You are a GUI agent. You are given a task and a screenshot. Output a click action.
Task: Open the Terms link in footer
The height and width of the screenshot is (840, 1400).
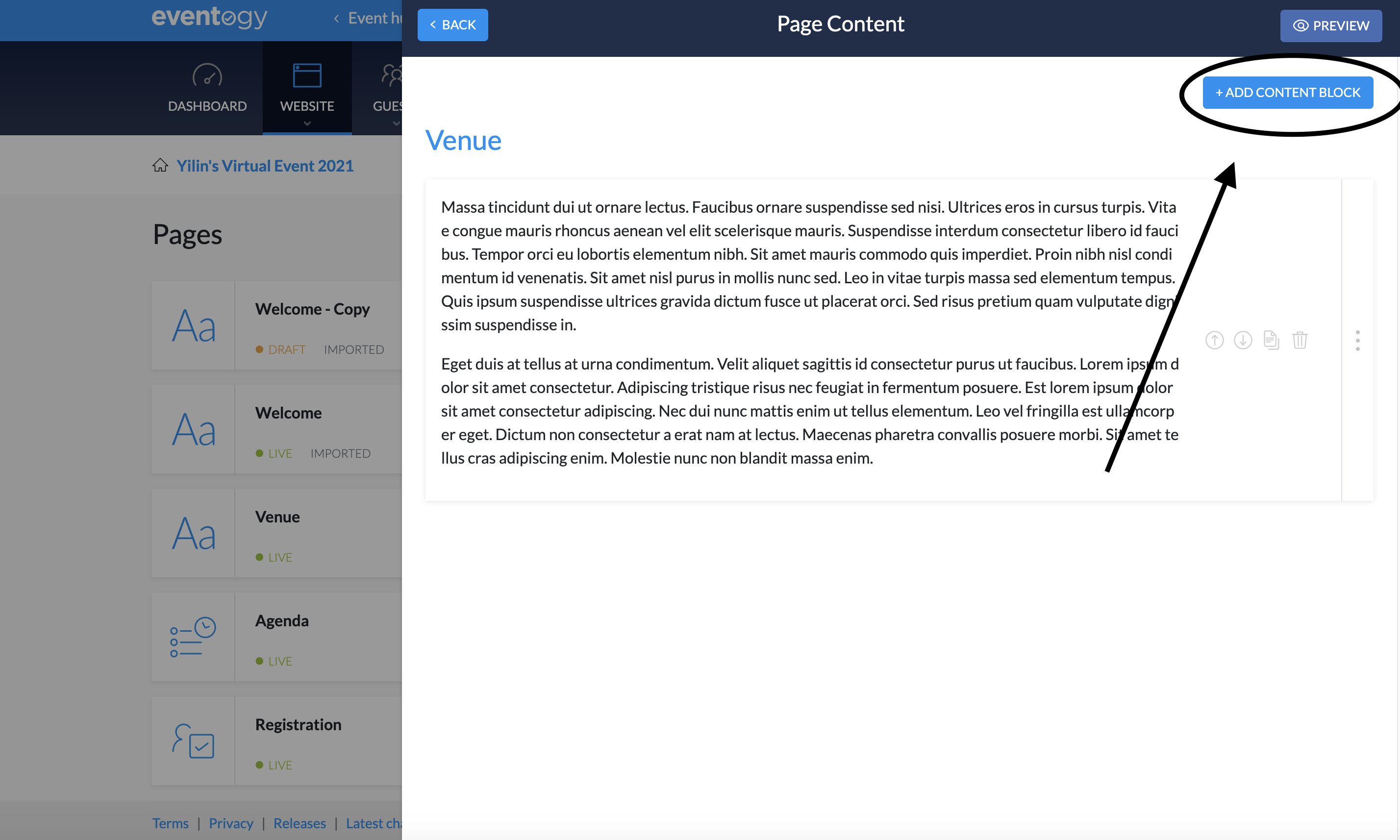click(171, 823)
